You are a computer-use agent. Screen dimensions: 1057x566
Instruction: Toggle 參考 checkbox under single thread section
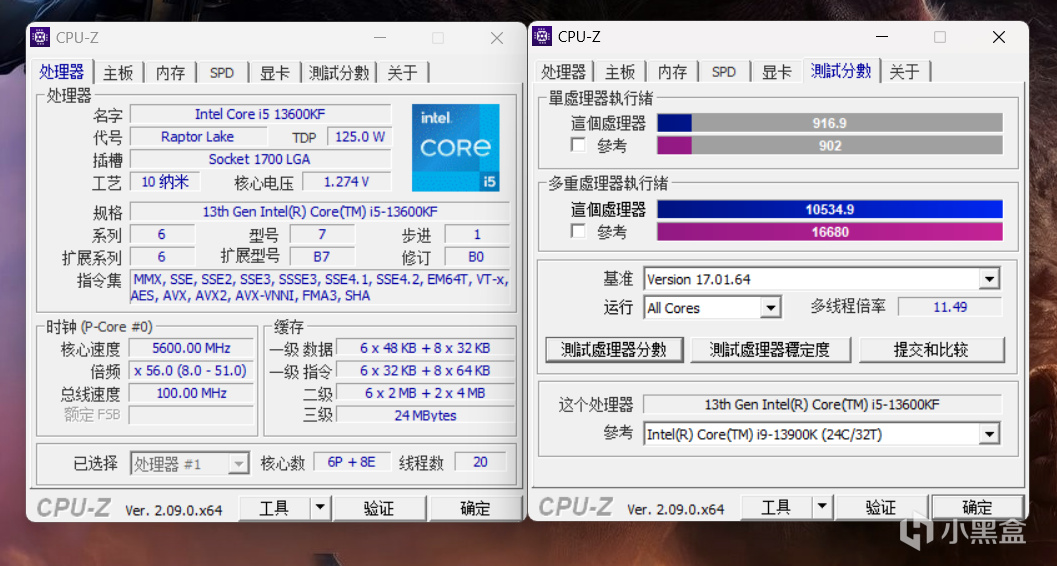[x=578, y=145]
